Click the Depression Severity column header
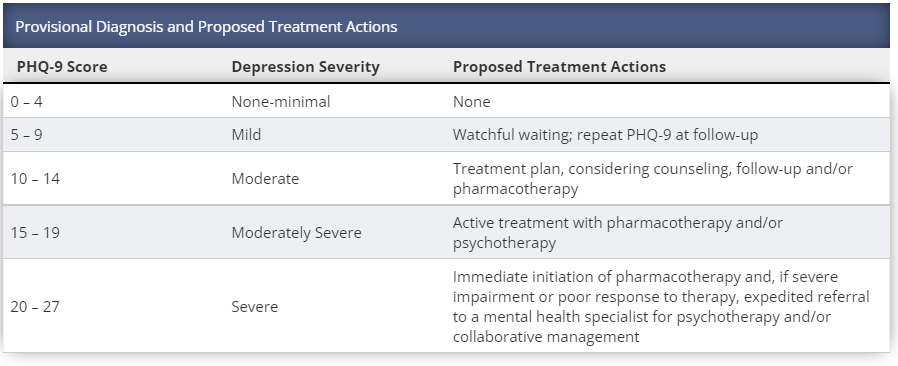This screenshot has width=898, height=366. point(305,67)
